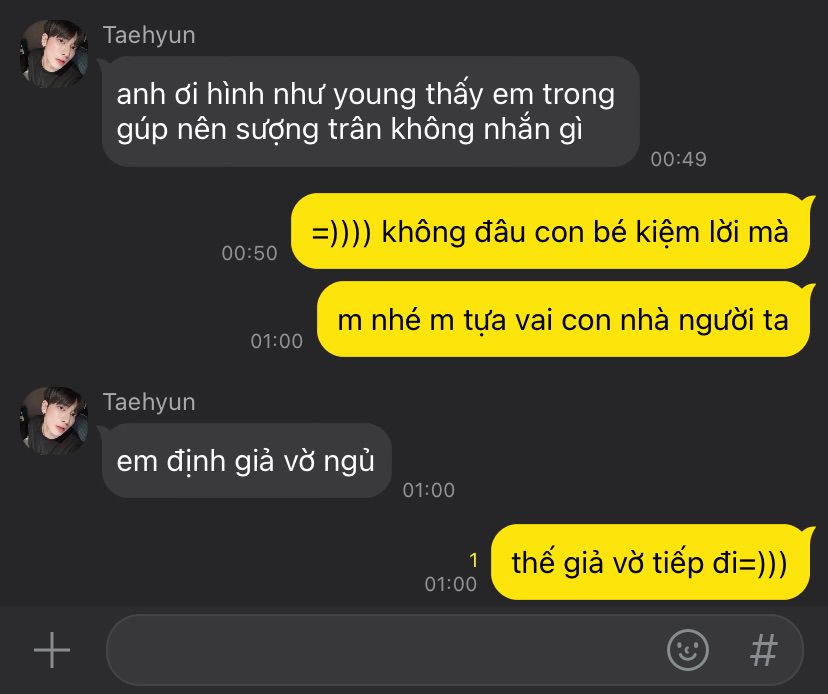Open Taehyun's second profile photo

[54, 421]
